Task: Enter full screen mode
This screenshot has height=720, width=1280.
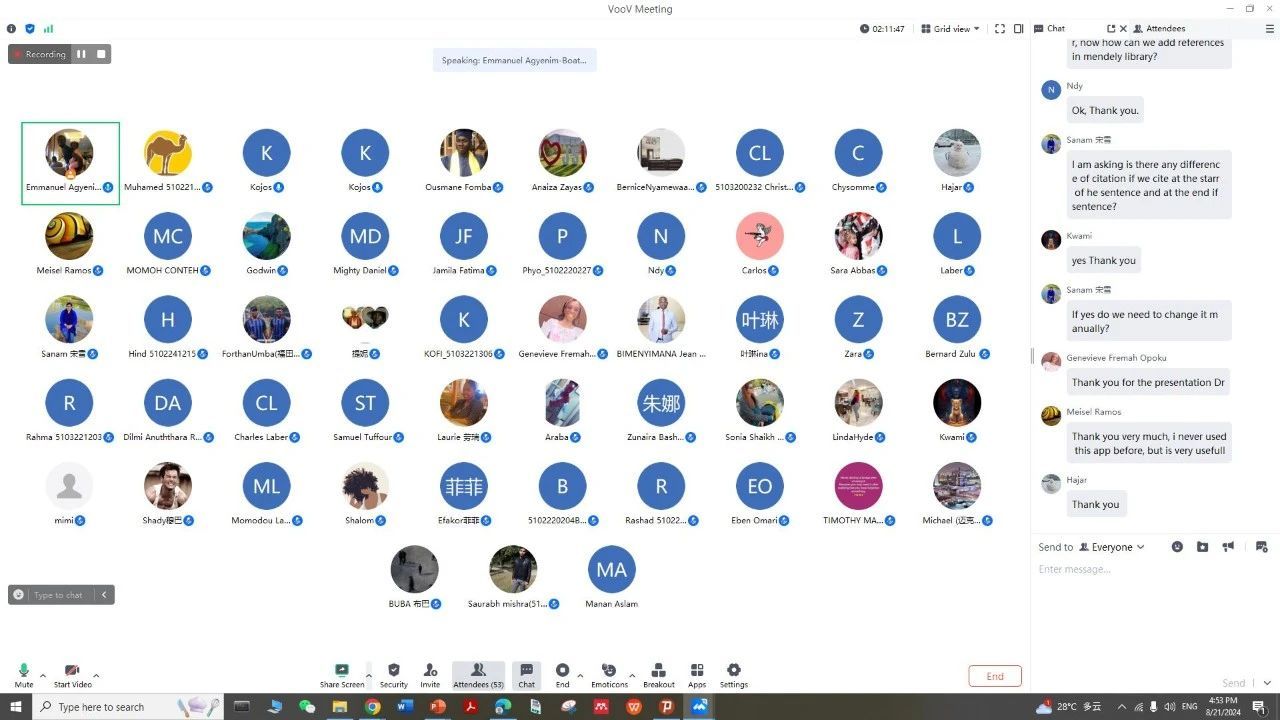Action: point(999,29)
